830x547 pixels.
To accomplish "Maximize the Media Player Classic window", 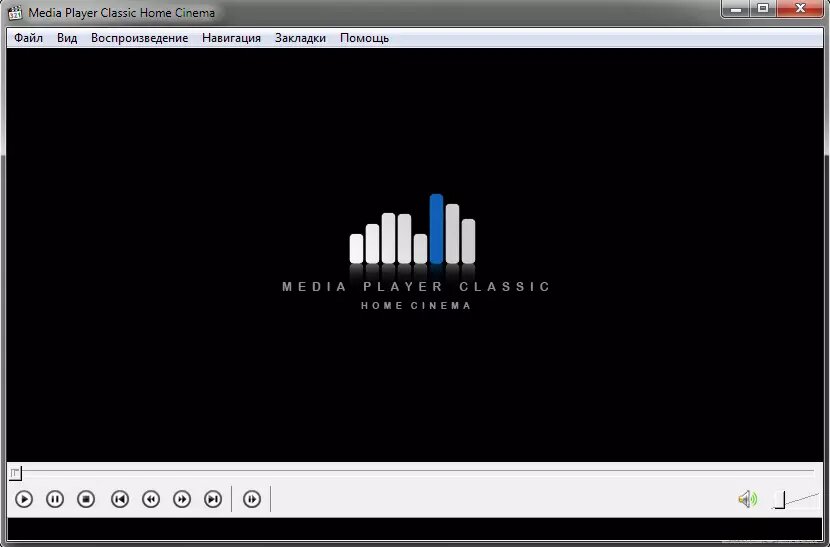I will click(x=763, y=8).
